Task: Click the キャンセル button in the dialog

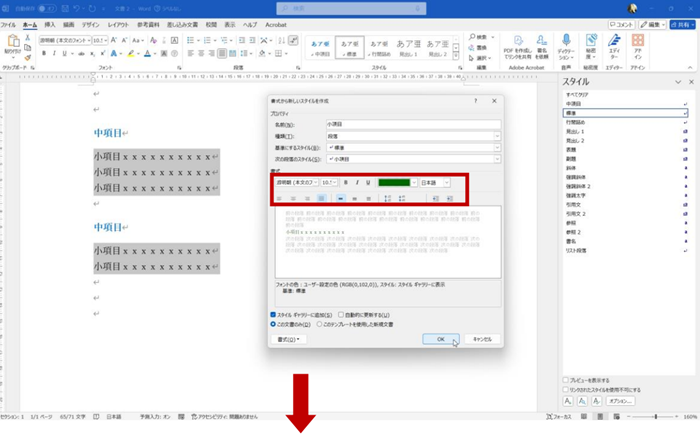Action: click(x=482, y=339)
